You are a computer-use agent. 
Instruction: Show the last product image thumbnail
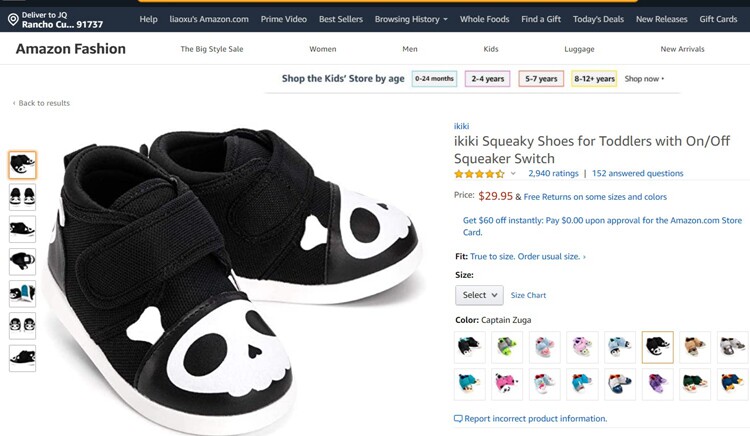[22, 359]
